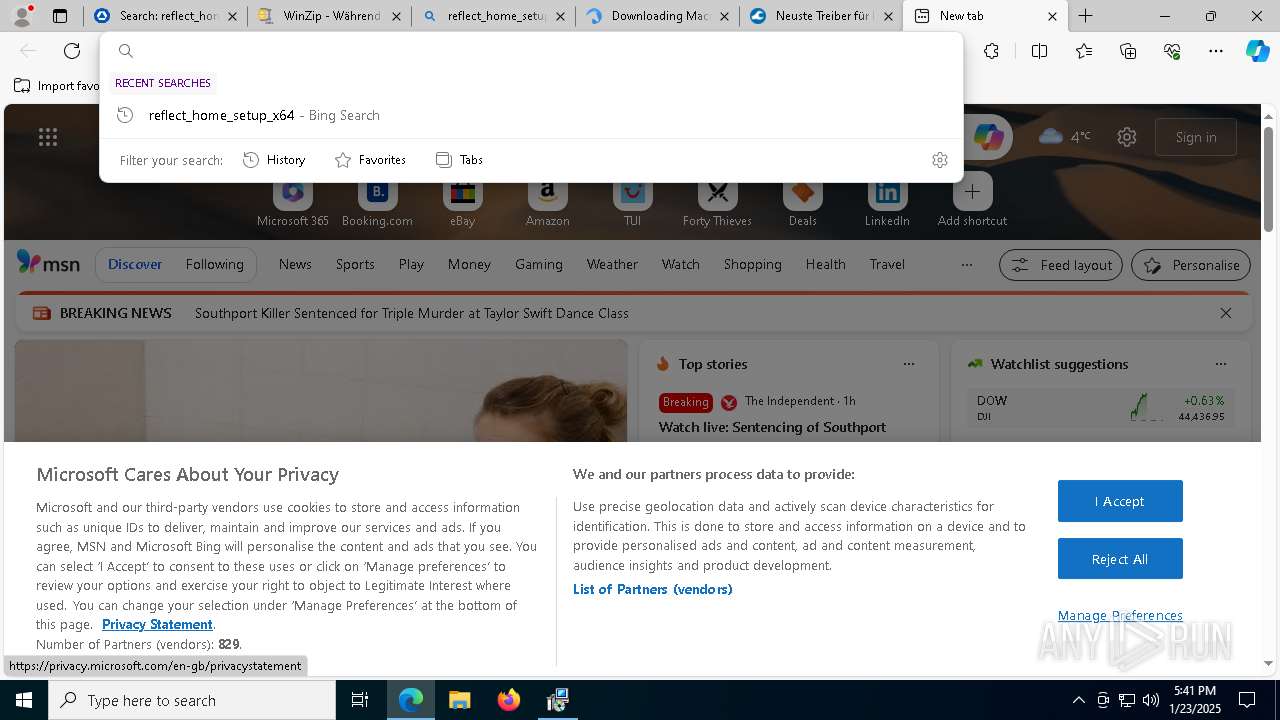Open the weather widget showing 4°C
The width and height of the screenshot is (1280, 720).
[1065, 137]
